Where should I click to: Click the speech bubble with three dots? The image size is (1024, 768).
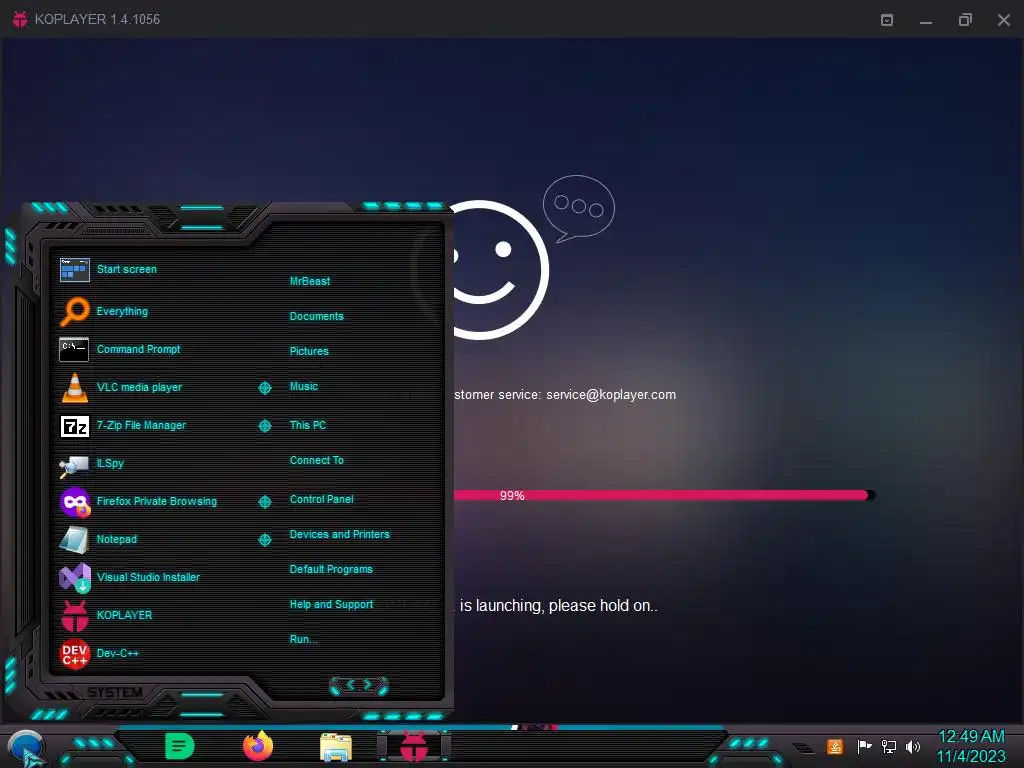pos(579,208)
